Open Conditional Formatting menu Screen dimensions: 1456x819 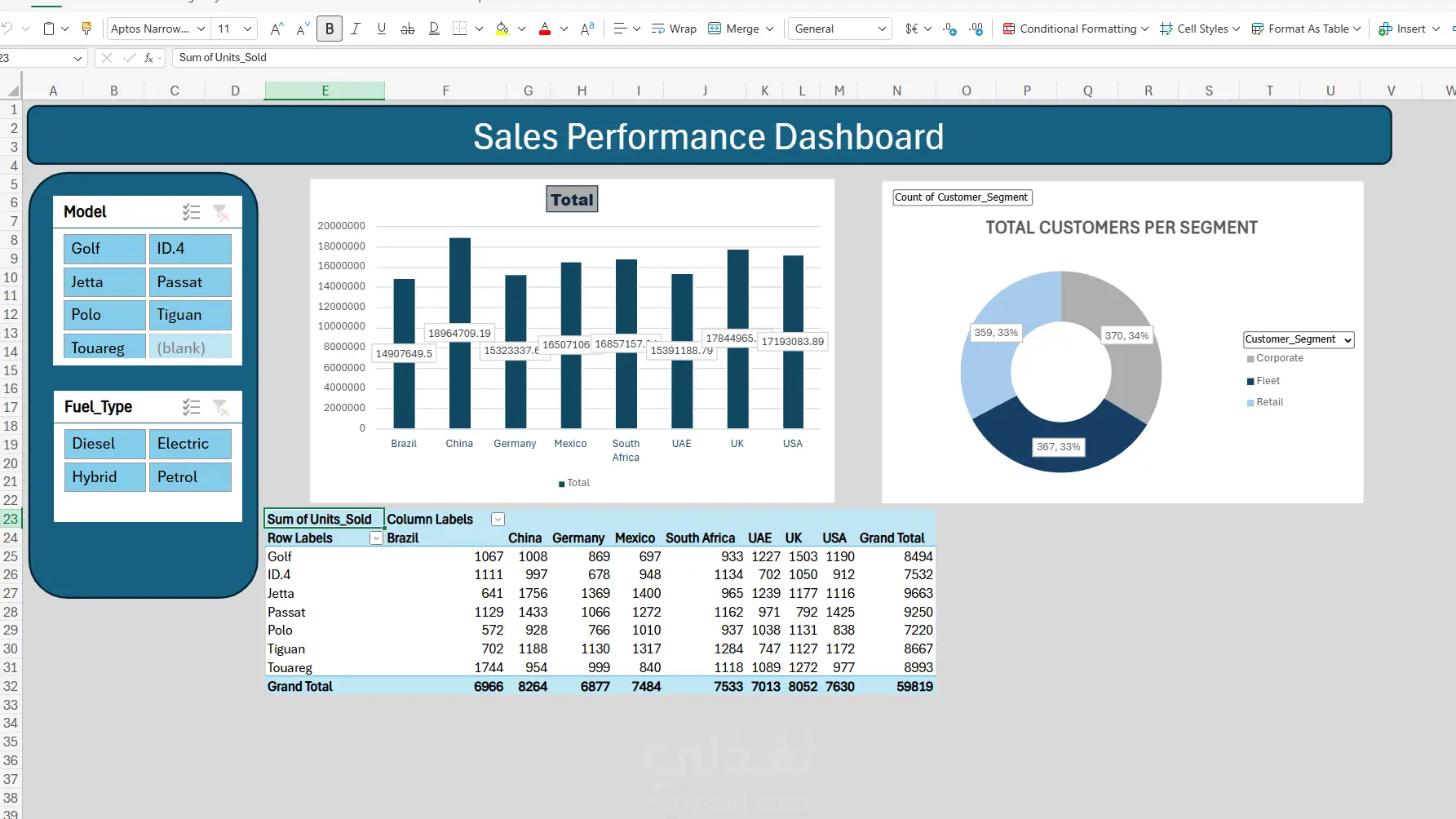1075,29
